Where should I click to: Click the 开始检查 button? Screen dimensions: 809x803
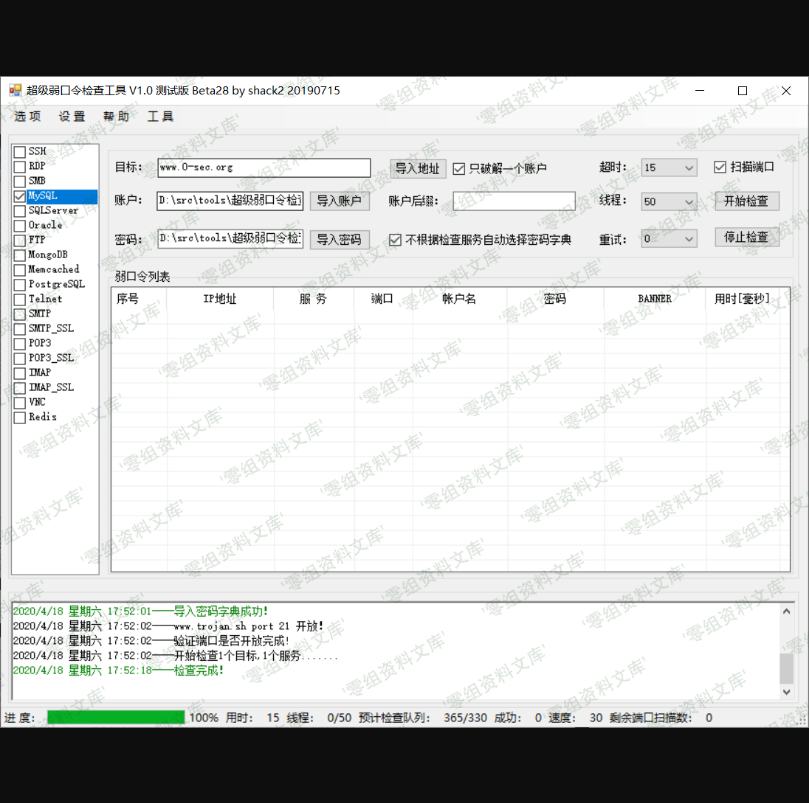(x=746, y=201)
